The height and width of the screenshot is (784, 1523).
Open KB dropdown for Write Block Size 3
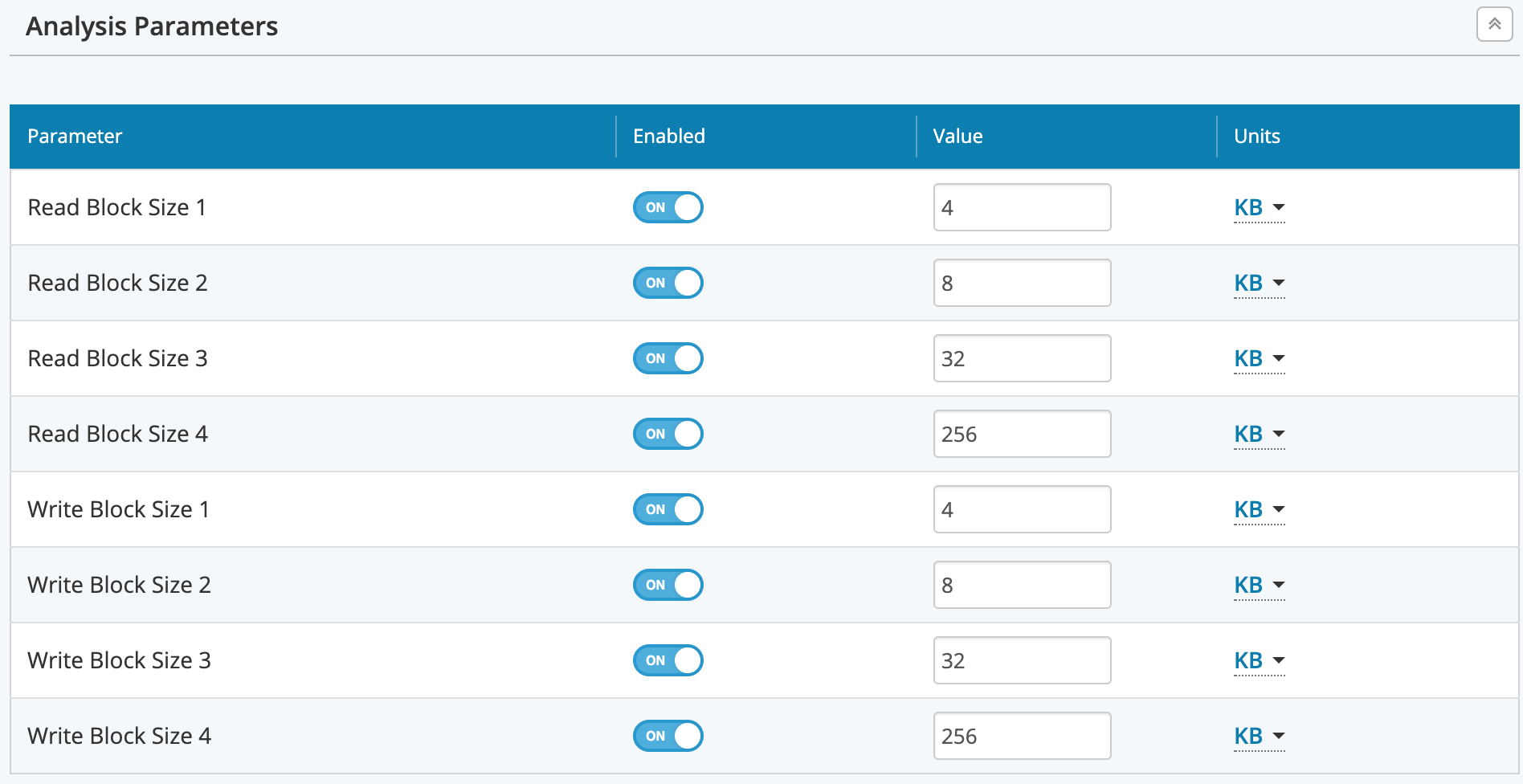(x=1260, y=661)
